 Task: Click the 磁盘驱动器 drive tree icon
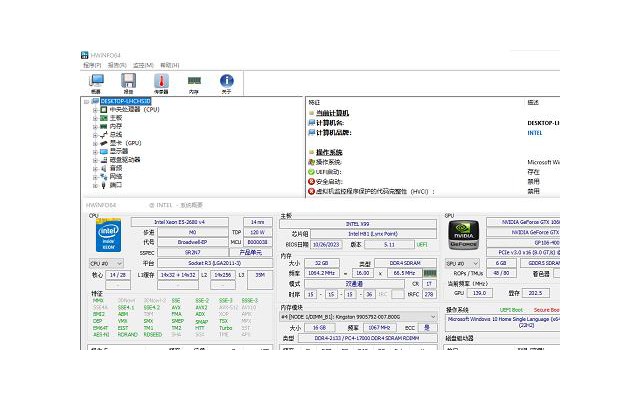point(104,160)
